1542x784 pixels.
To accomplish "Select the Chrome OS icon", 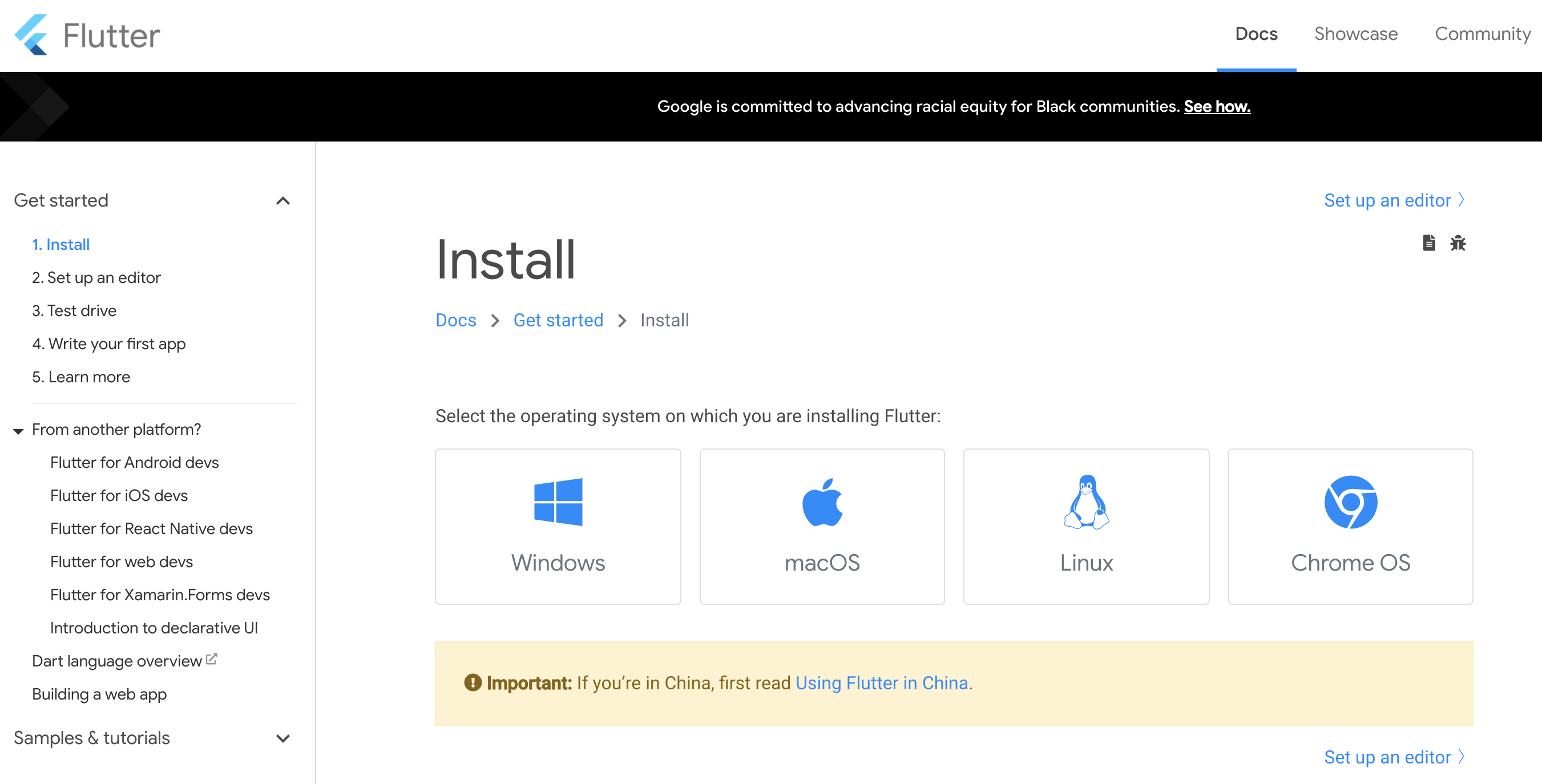I will click(1350, 502).
